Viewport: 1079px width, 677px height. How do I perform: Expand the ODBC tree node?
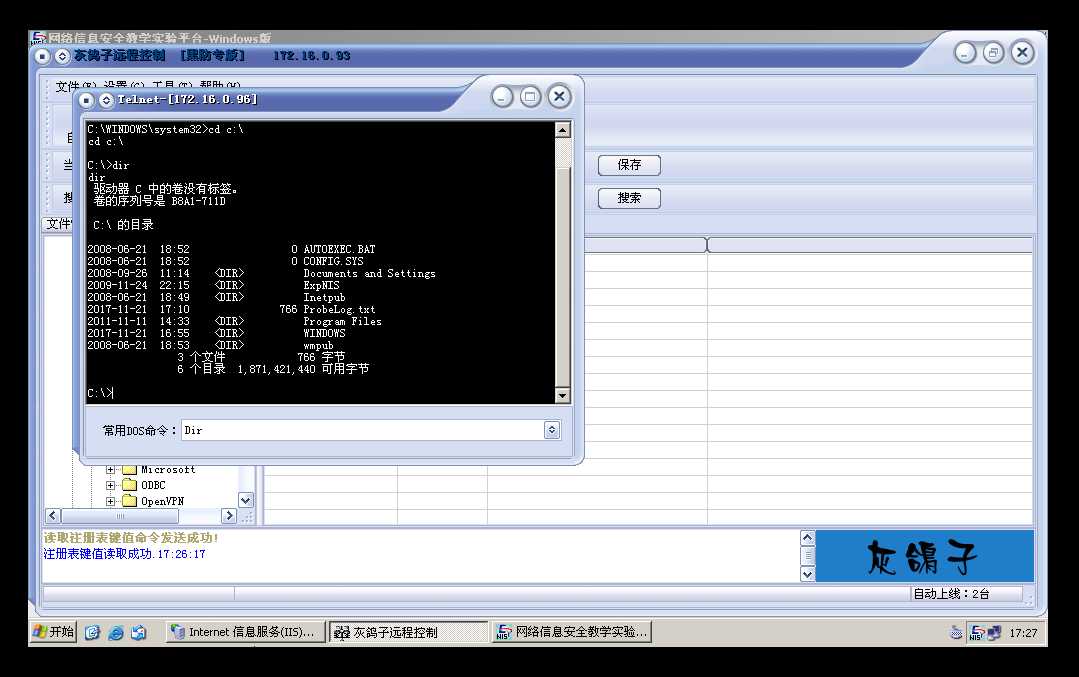pyautogui.click(x=110, y=486)
